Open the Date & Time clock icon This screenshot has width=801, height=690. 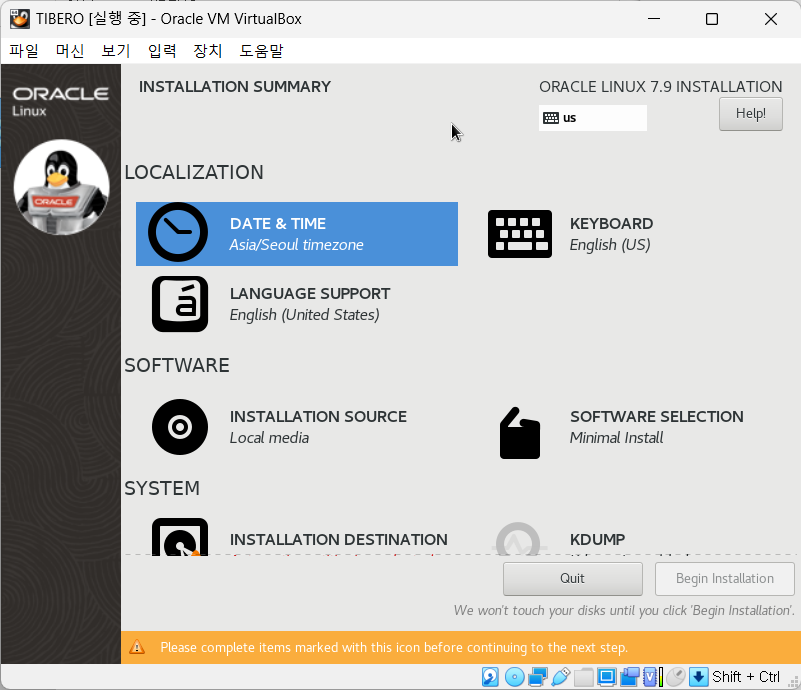pyautogui.click(x=178, y=232)
